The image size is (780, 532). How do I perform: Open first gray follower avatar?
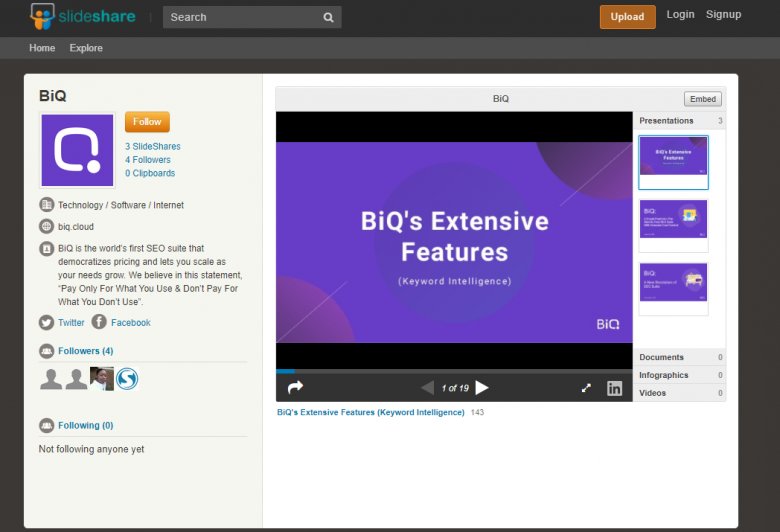point(51,379)
